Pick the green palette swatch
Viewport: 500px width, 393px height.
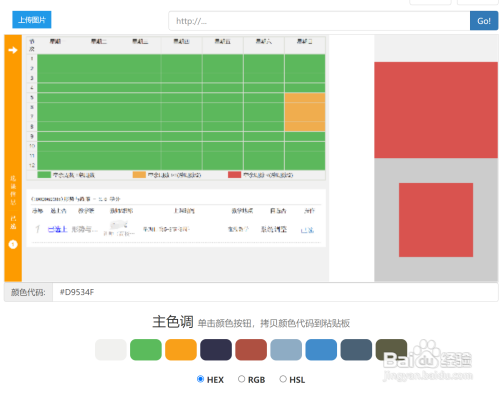(x=146, y=350)
